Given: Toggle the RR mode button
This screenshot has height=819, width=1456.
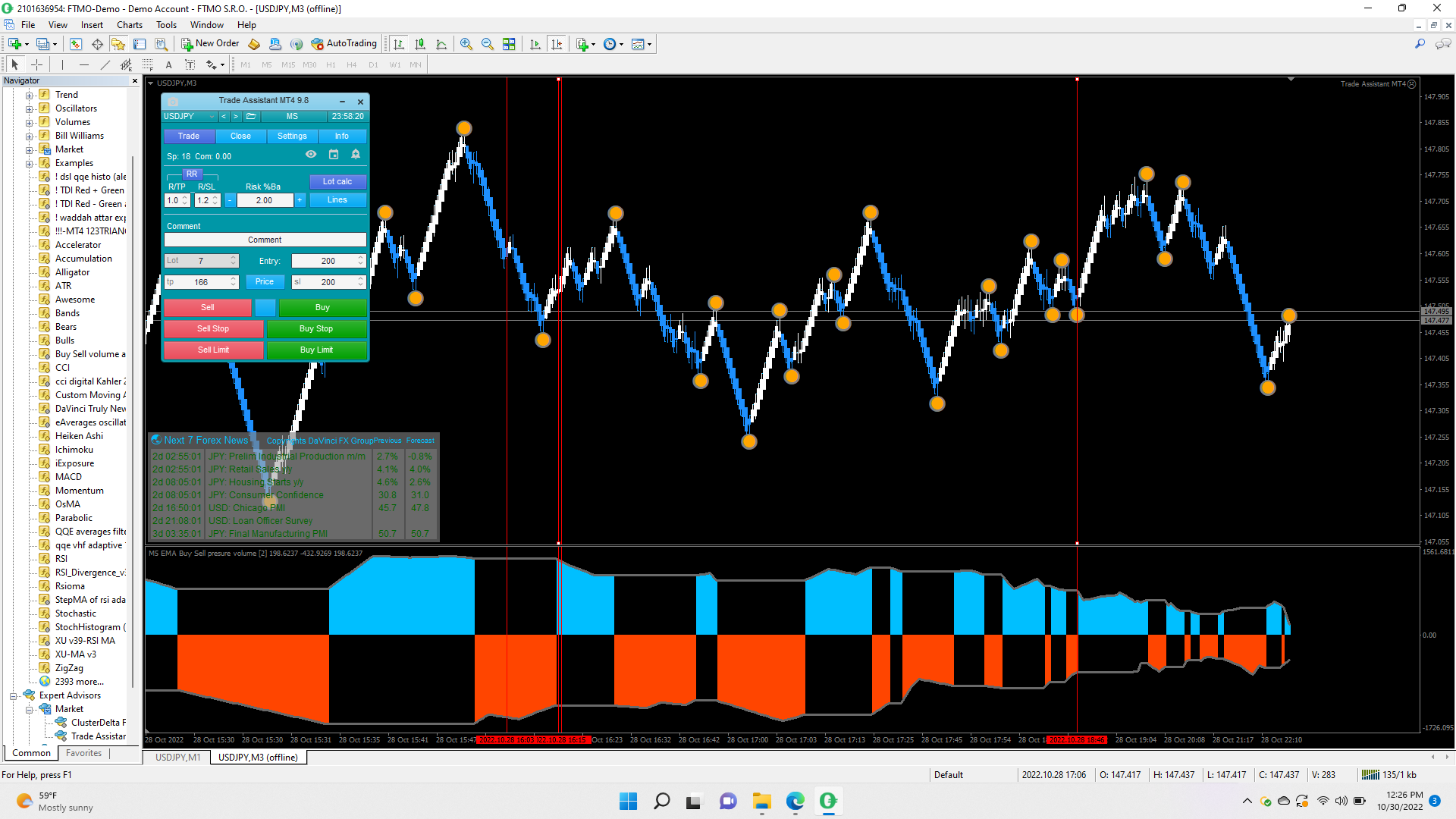Looking at the screenshot, I should (x=192, y=174).
